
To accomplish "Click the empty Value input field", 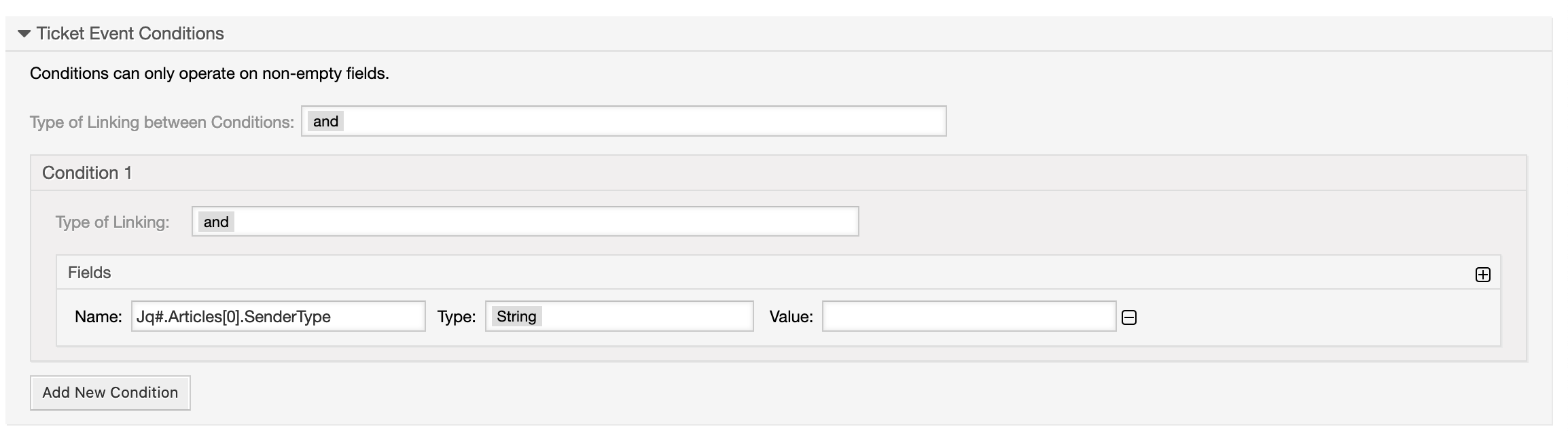I will (968, 316).
